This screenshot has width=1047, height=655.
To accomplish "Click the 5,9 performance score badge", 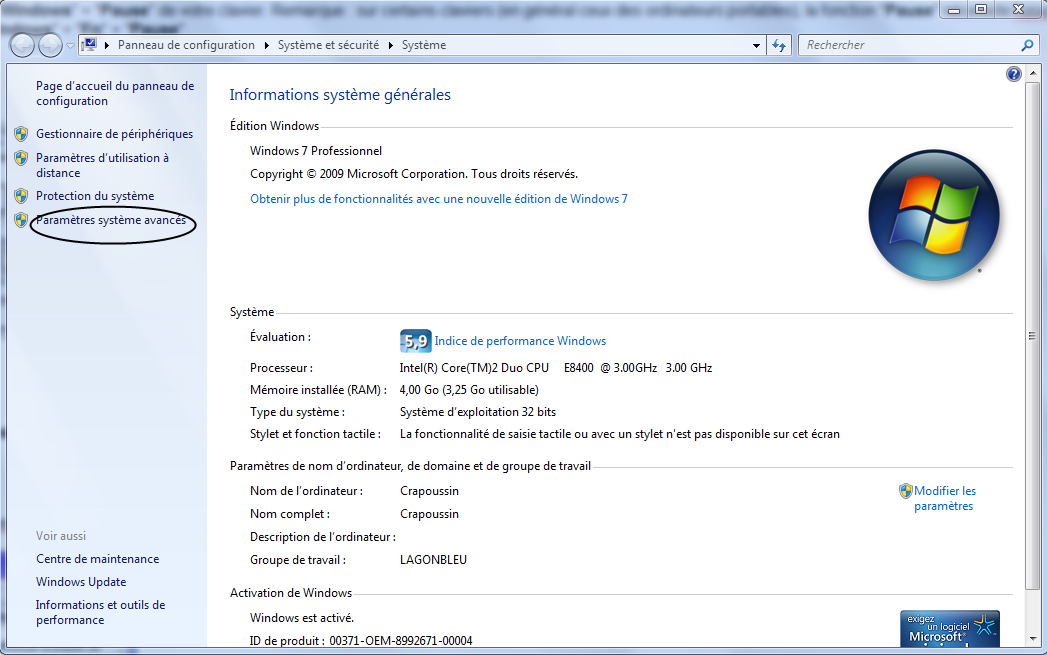I will pos(415,341).
